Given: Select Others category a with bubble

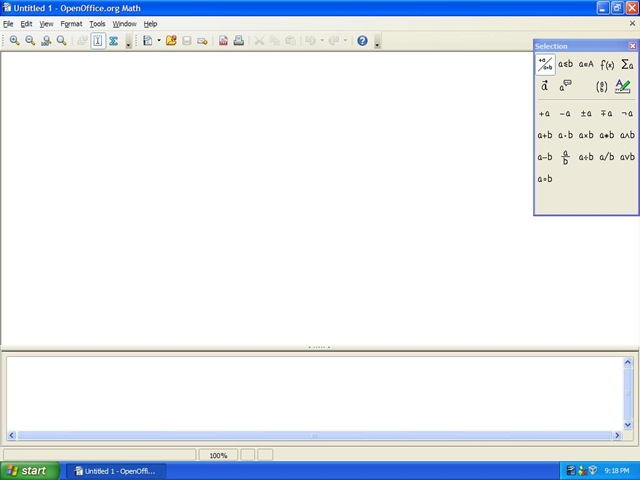Looking at the screenshot, I should (566, 86).
